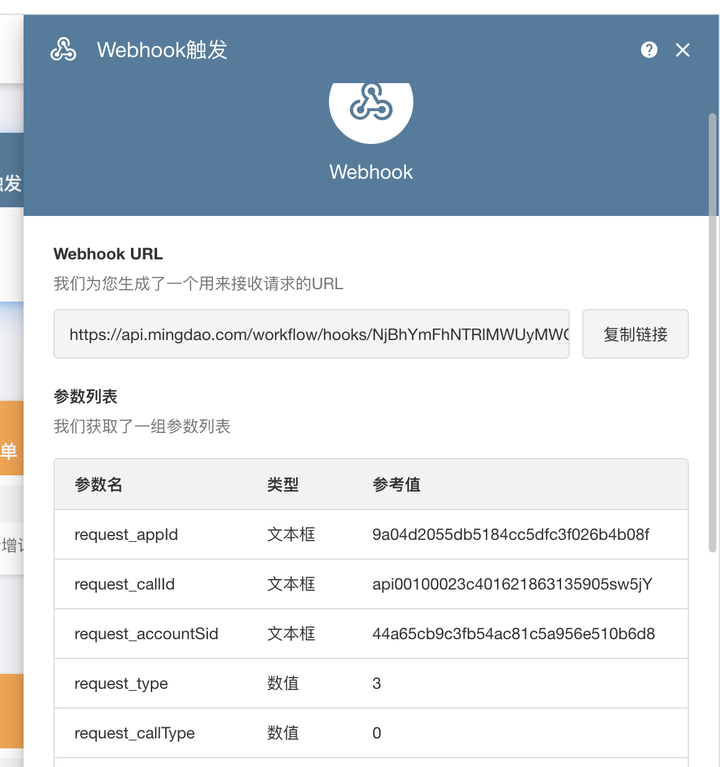Click 文本框 type in request_appId row

pos(291,535)
